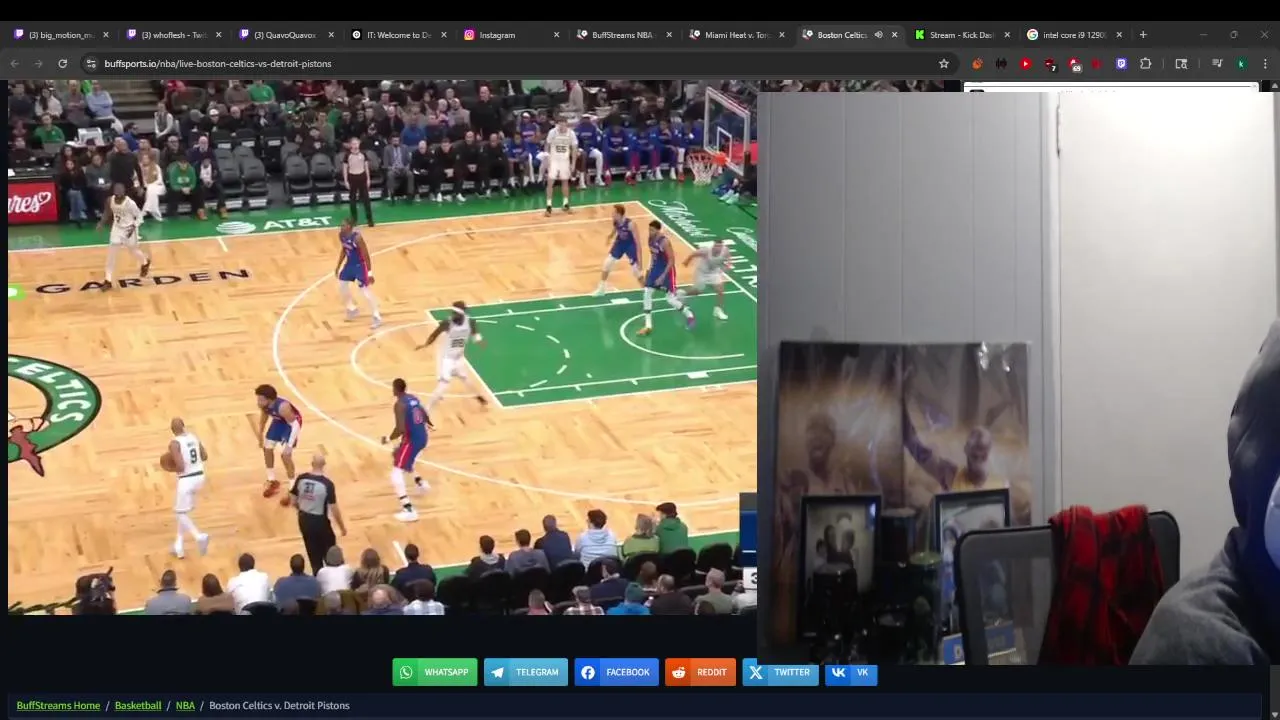Share the stream on Twitter

[781, 672]
